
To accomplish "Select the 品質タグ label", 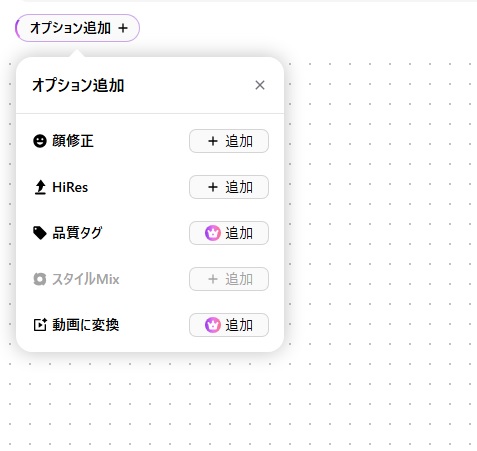I will click(77, 233).
